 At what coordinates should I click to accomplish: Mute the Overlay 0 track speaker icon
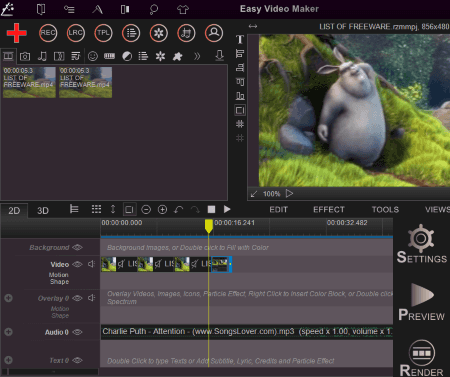(x=92, y=298)
